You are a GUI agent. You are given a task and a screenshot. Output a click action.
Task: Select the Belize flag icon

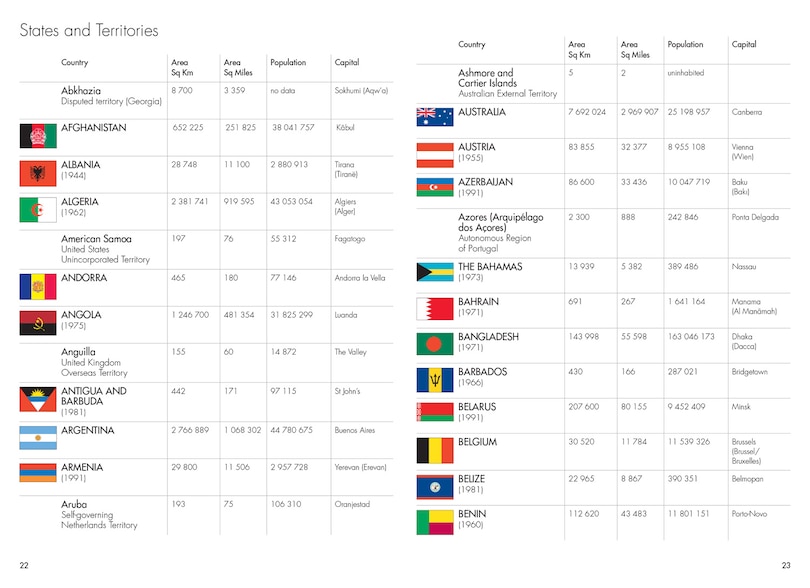(435, 486)
